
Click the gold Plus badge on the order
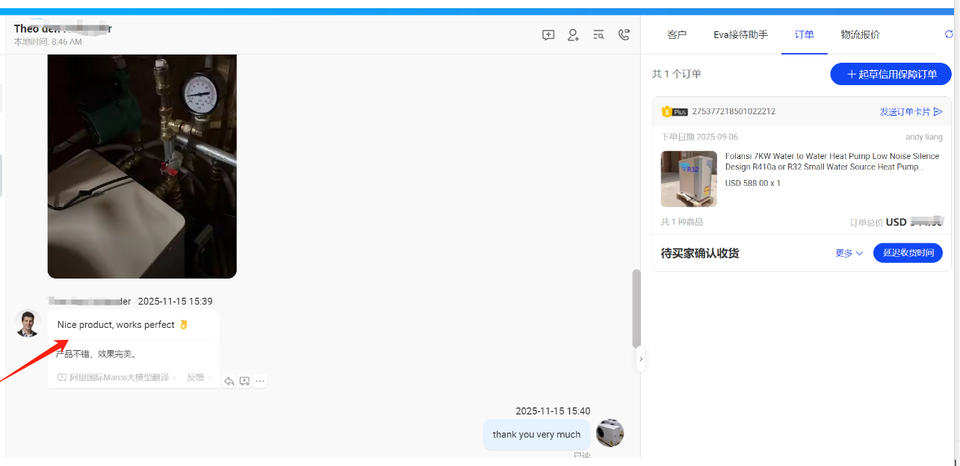click(x=675, y=112)
